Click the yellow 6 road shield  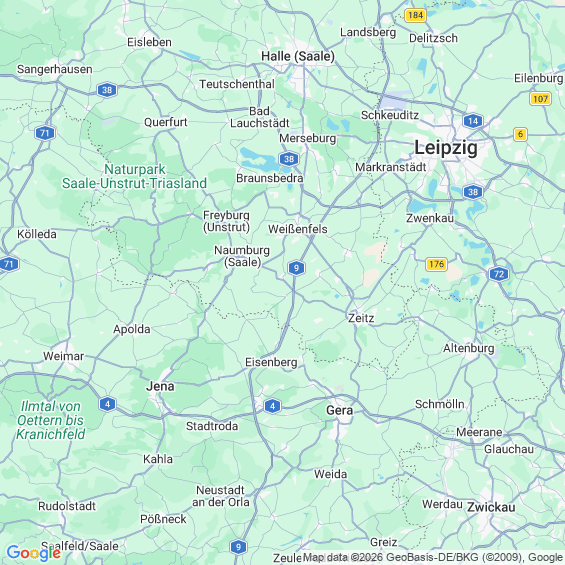click(520, 134)
